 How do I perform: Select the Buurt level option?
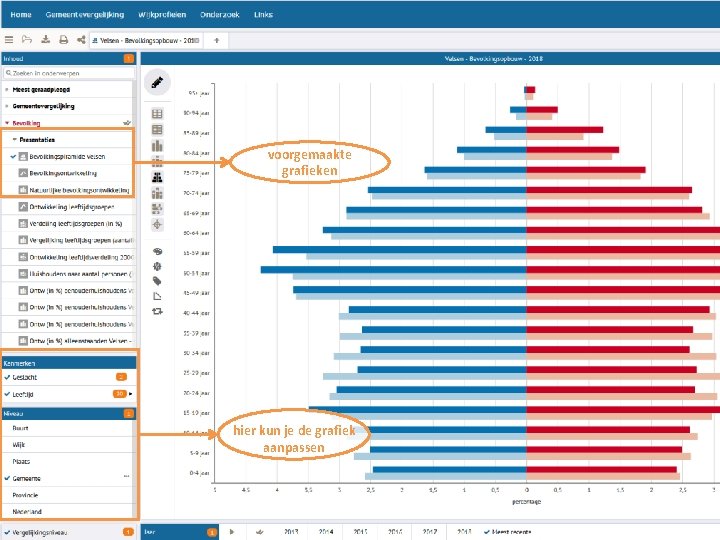pyautogui.click(x=20, y=428)
